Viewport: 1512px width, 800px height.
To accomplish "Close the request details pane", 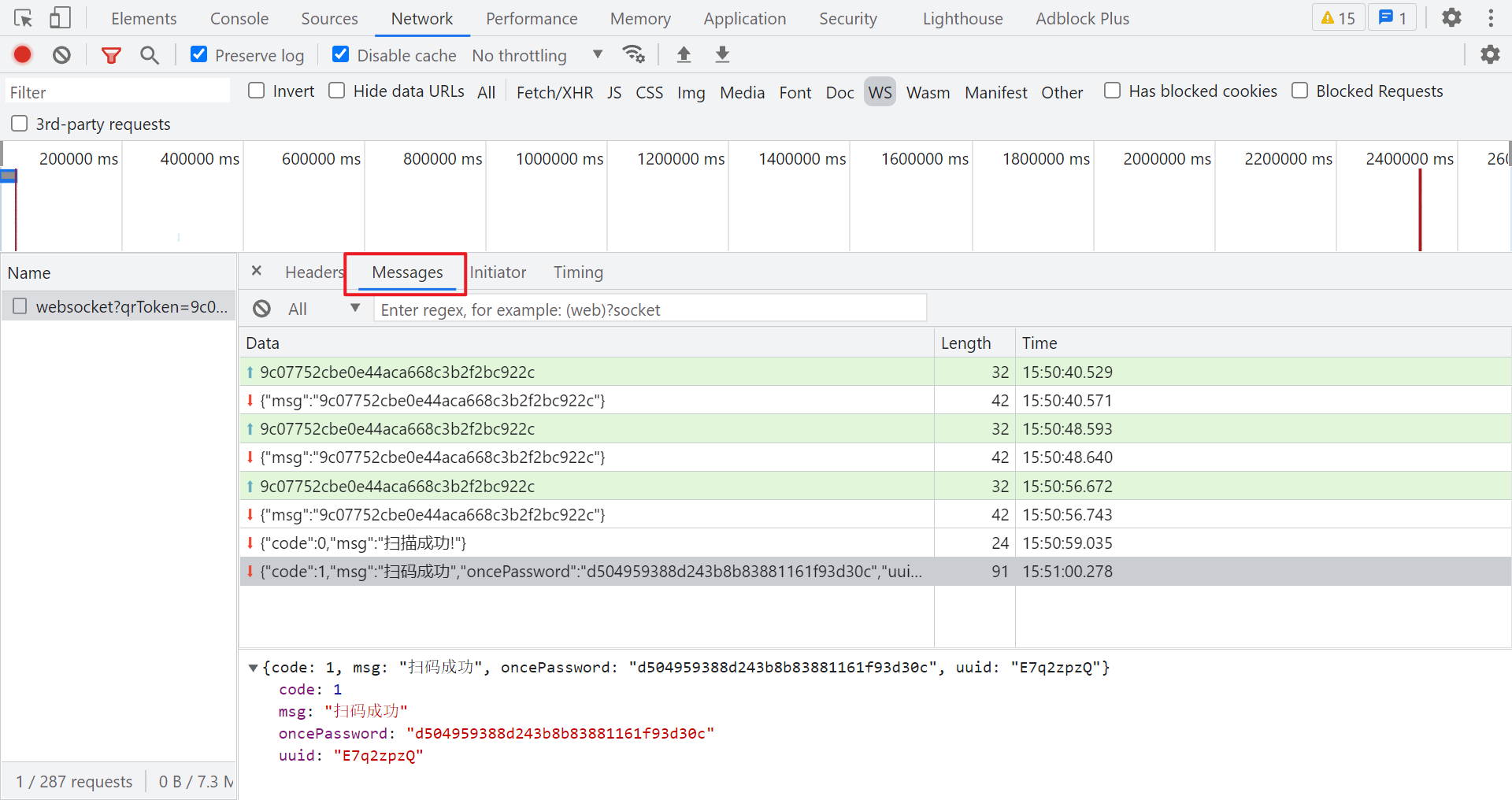I will [256, 271].
